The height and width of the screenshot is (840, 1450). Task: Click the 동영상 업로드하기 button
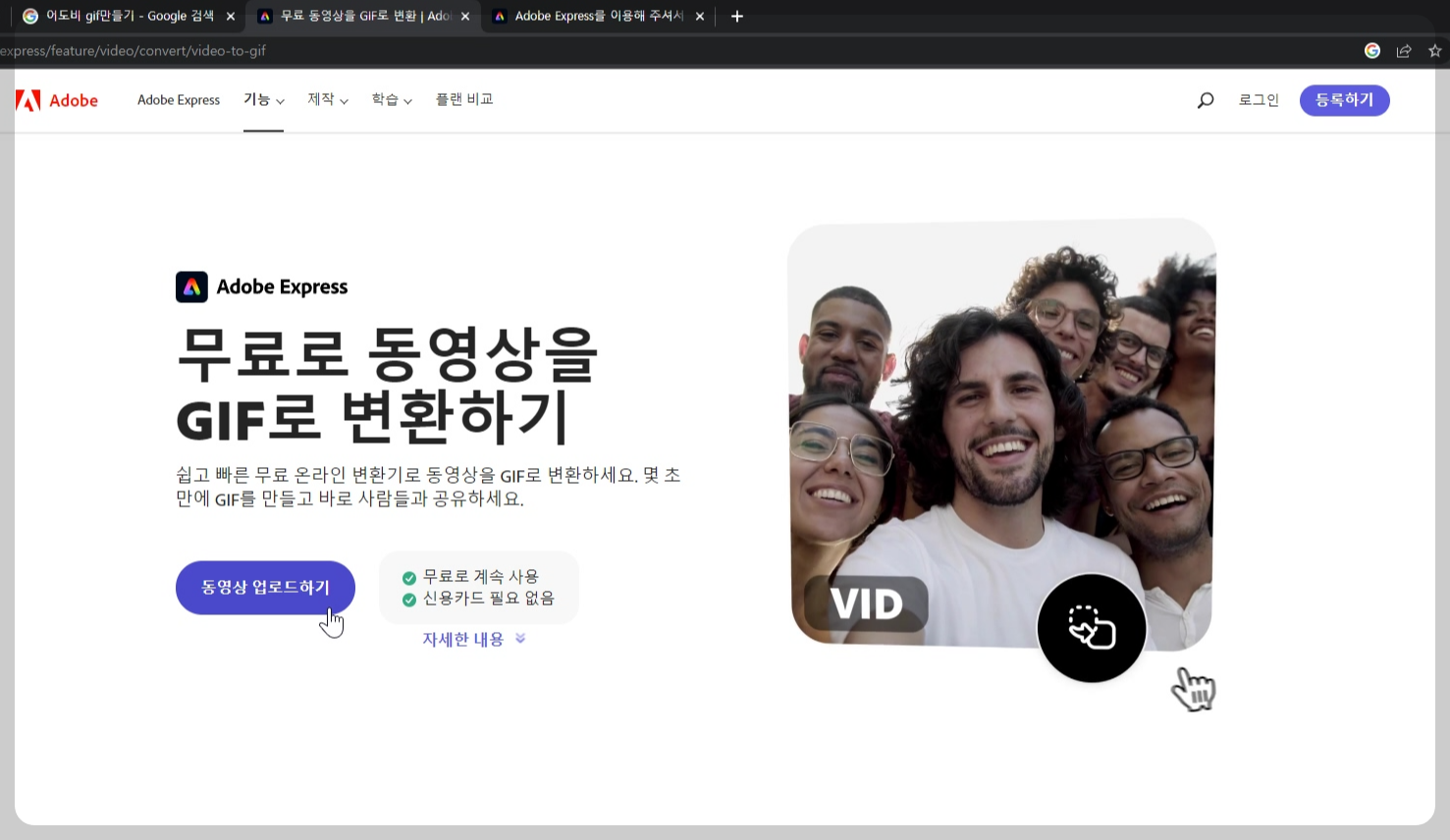(265, 588)
